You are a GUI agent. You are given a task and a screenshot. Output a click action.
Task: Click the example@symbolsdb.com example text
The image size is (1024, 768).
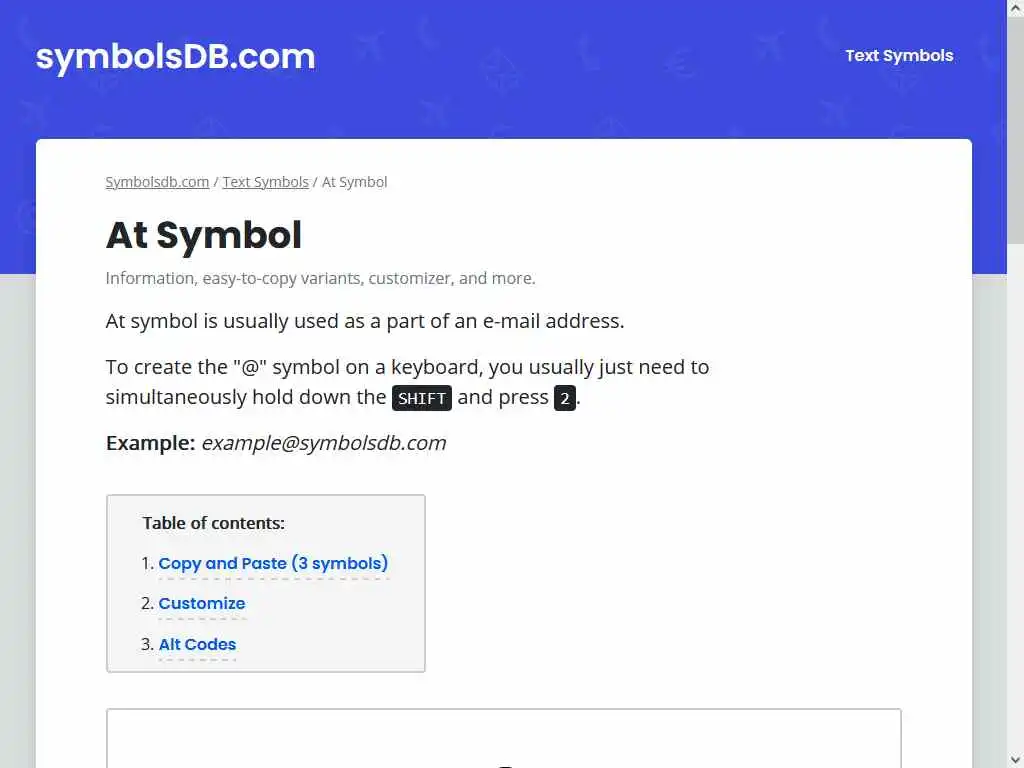[x=324, y=443]
